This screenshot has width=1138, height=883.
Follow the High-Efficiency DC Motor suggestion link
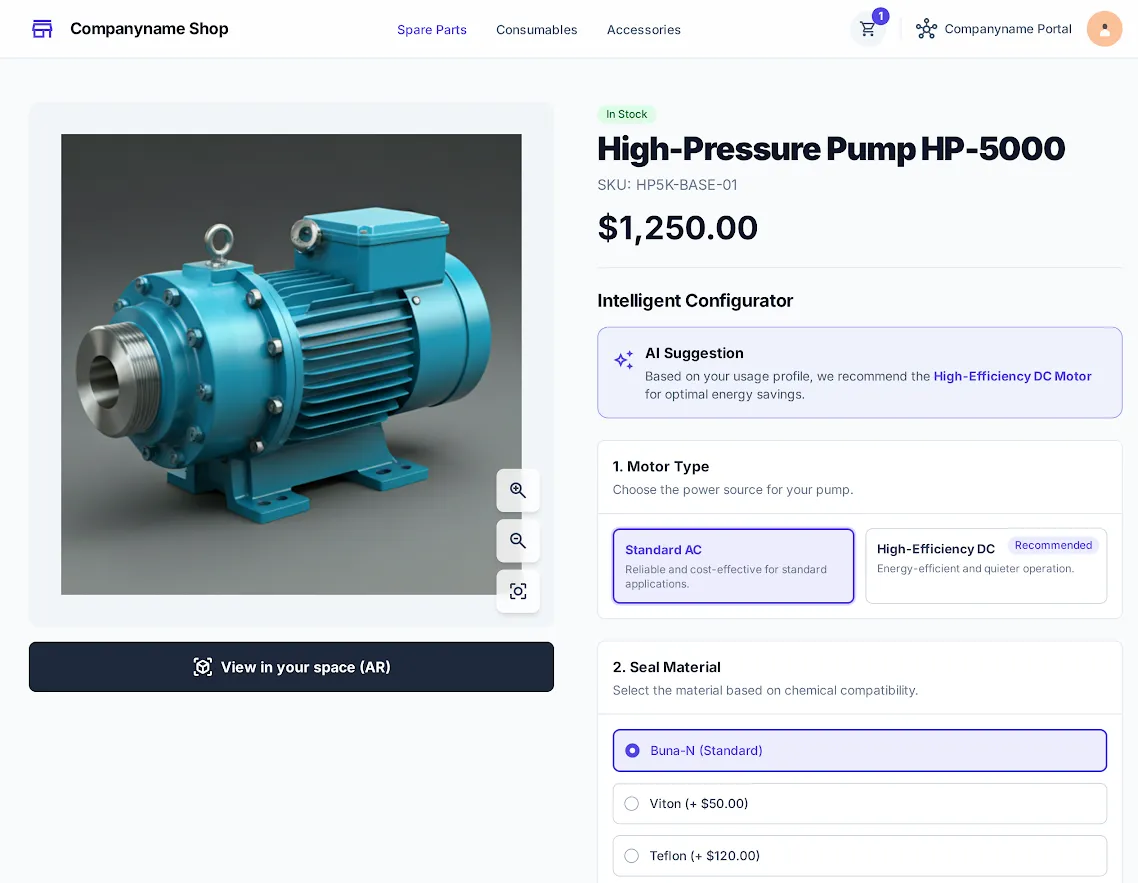1012,376
